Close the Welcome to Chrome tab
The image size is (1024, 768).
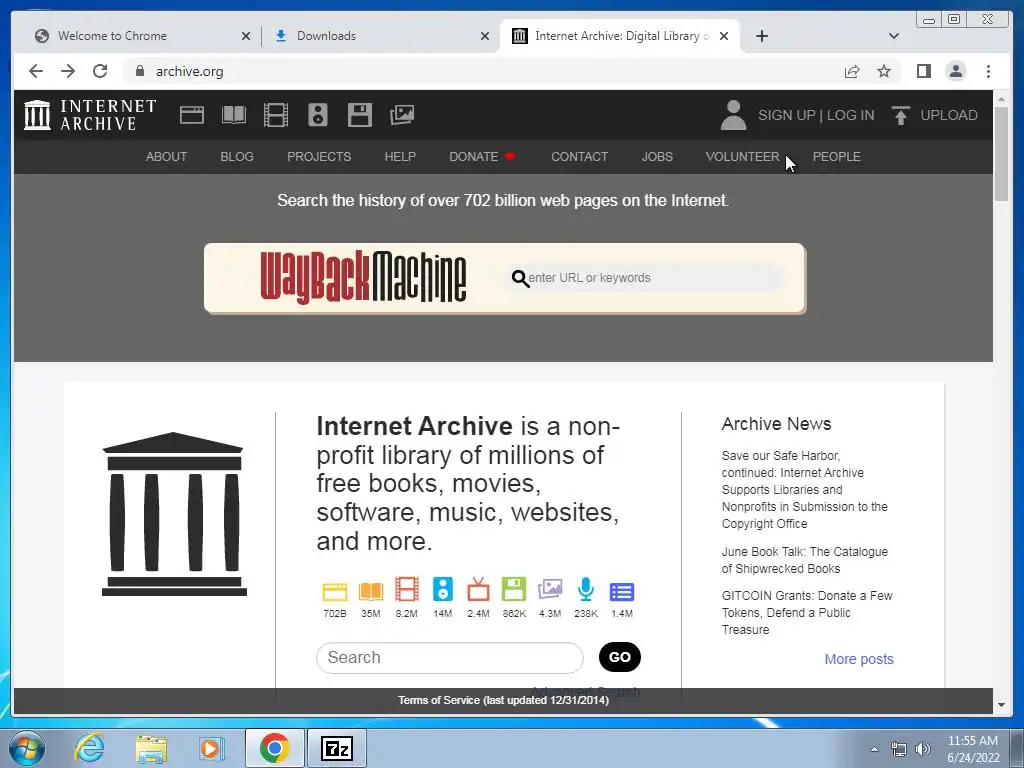click(246, 36)
